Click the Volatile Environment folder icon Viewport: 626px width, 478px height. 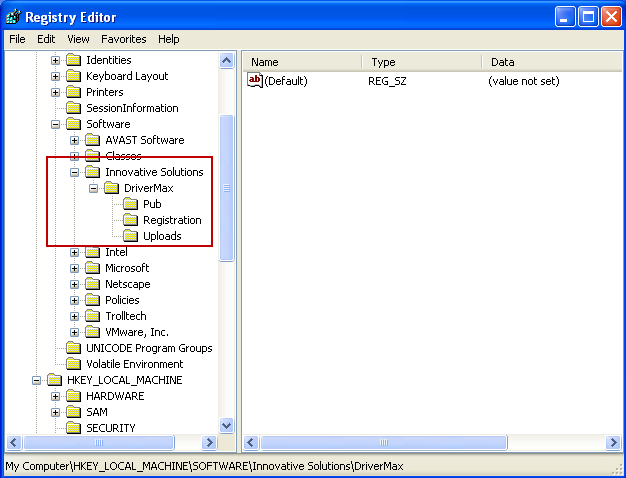pyautogui.click(x=73, y=364)
